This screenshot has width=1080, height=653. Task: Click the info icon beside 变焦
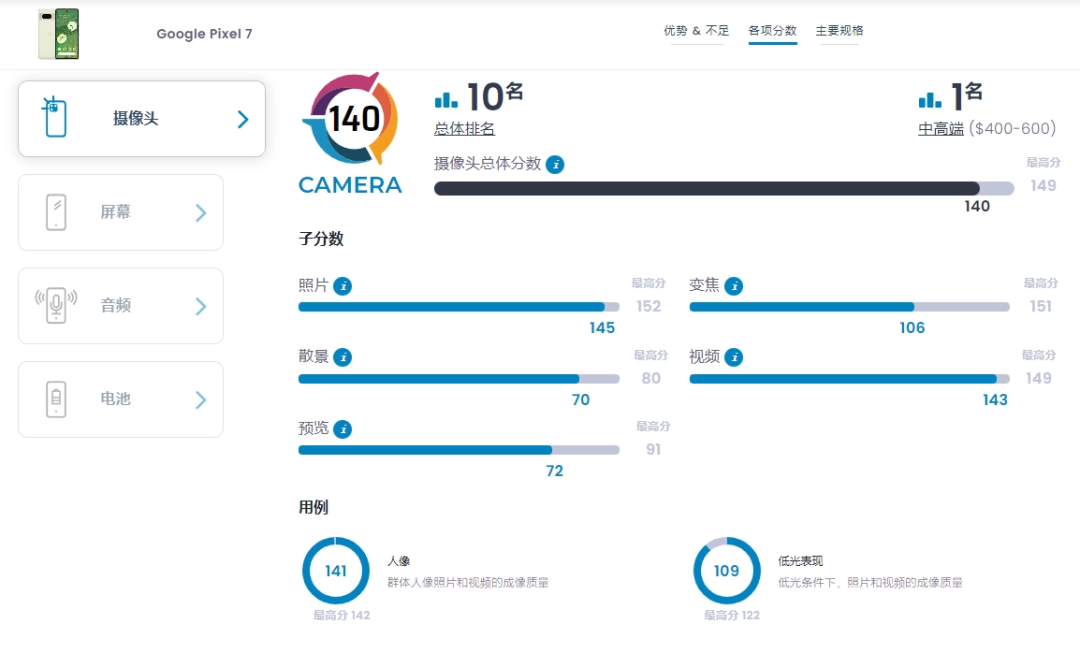[x=734, y=286]
